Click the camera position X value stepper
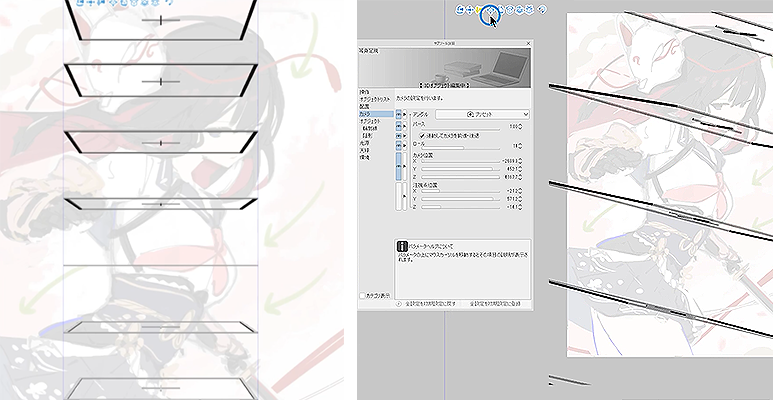Image resolution: width=773 pixels, height=400 pixels. pos(520,161)
